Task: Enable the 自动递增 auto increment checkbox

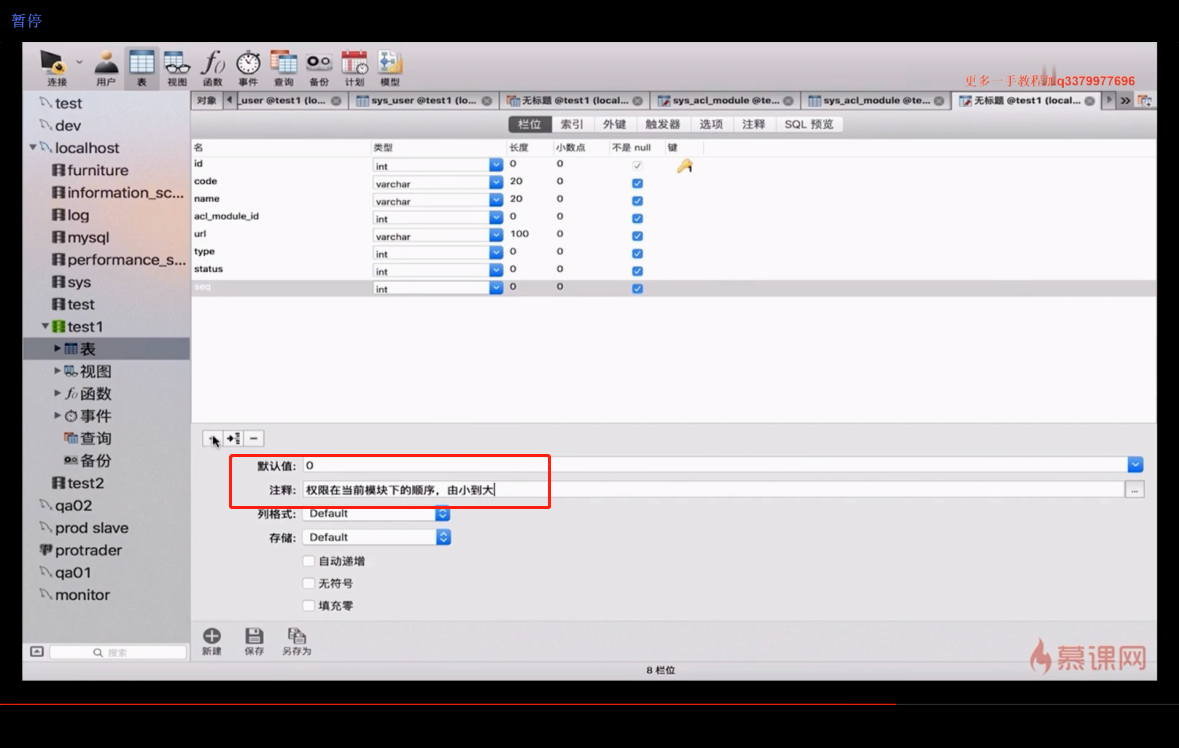Action: (x=308, y=561)
